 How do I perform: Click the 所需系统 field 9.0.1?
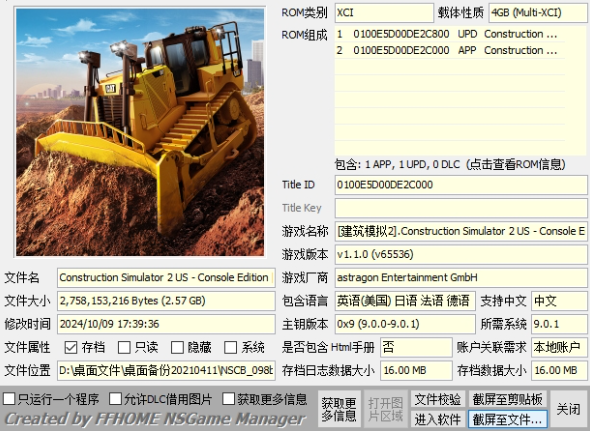[x=559, y=324]
